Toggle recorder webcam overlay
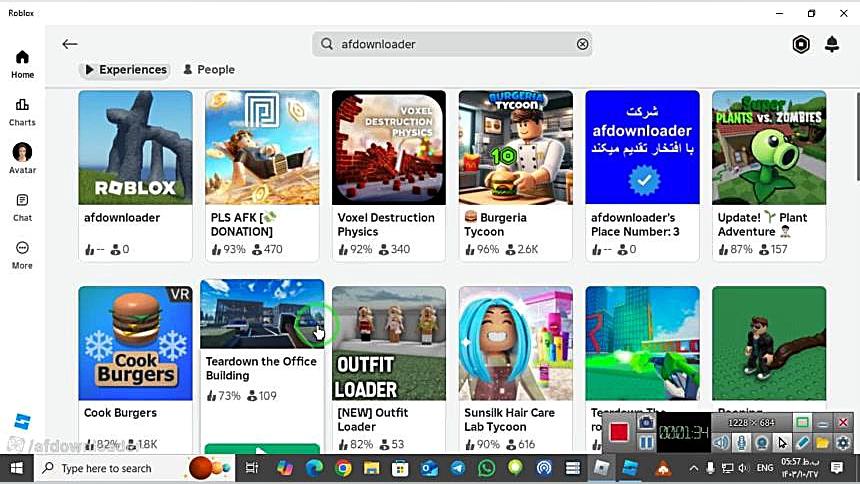 point(761,442)
